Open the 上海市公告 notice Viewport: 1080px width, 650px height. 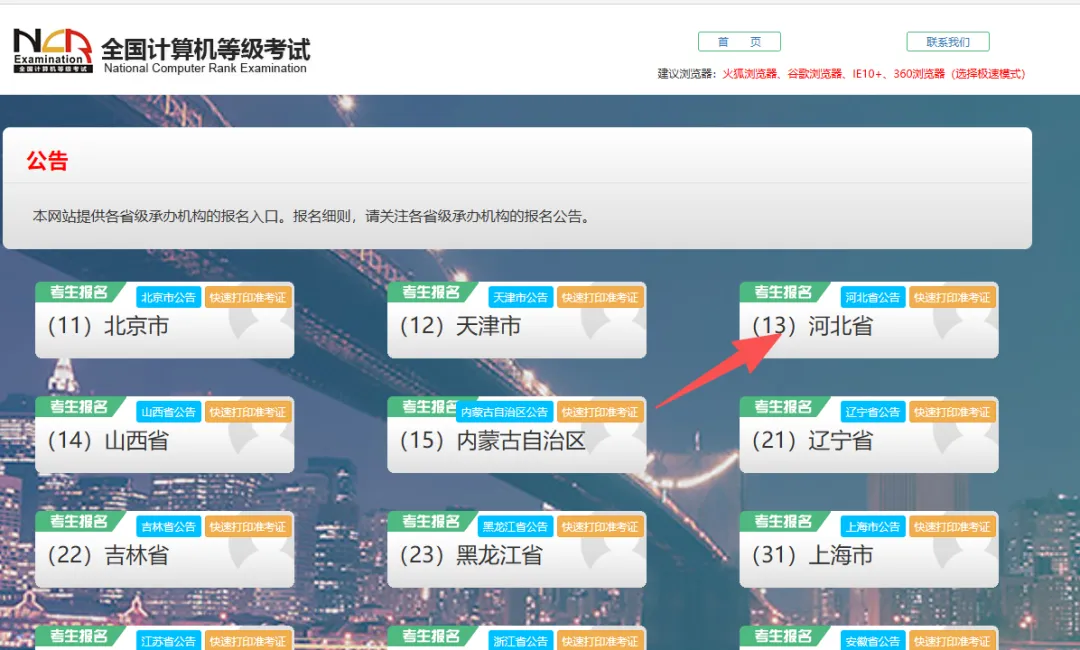(873, 527)
